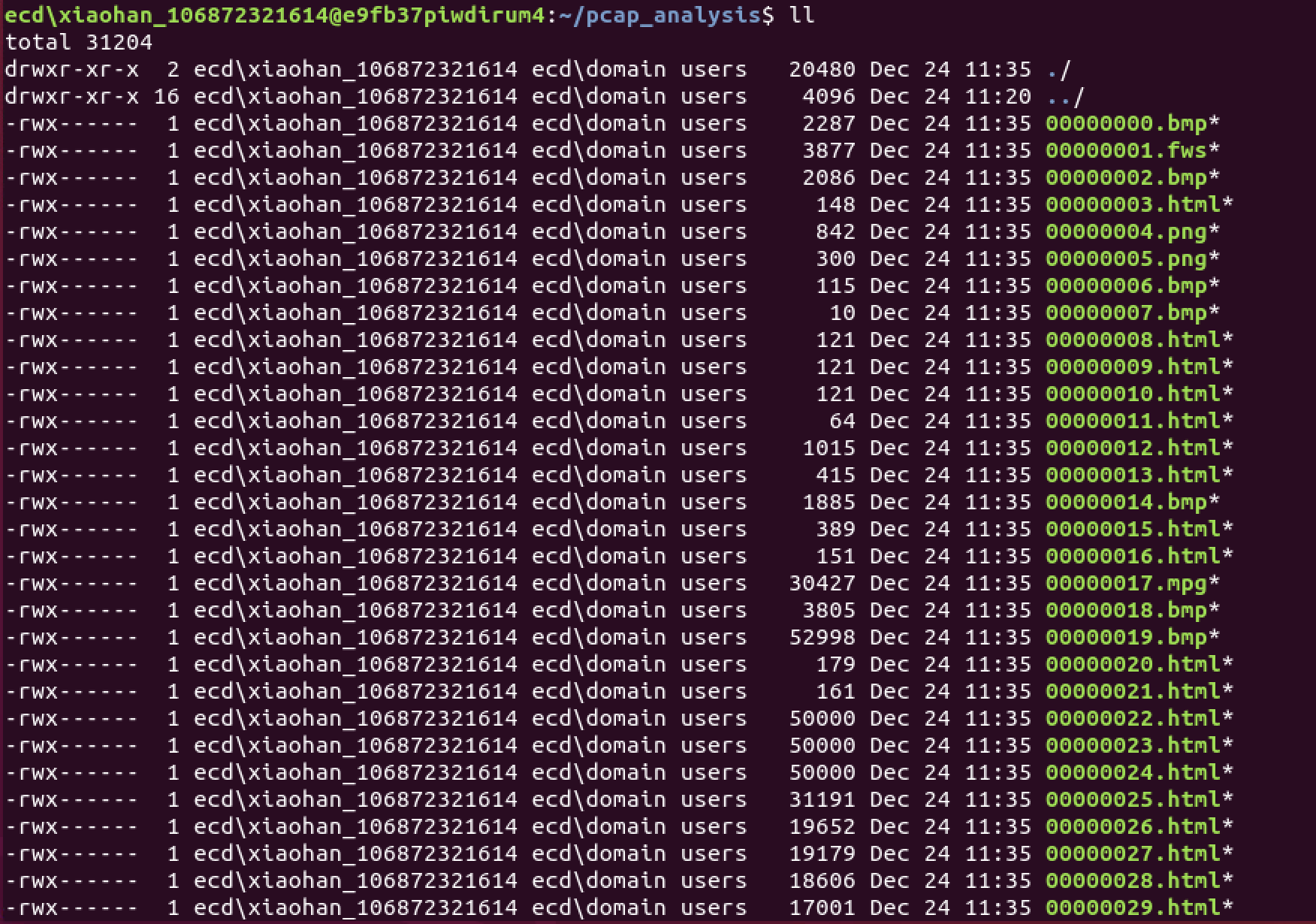Select file name 00000024.html
The image size is (1316, 924).
(x=1133, y=772)
